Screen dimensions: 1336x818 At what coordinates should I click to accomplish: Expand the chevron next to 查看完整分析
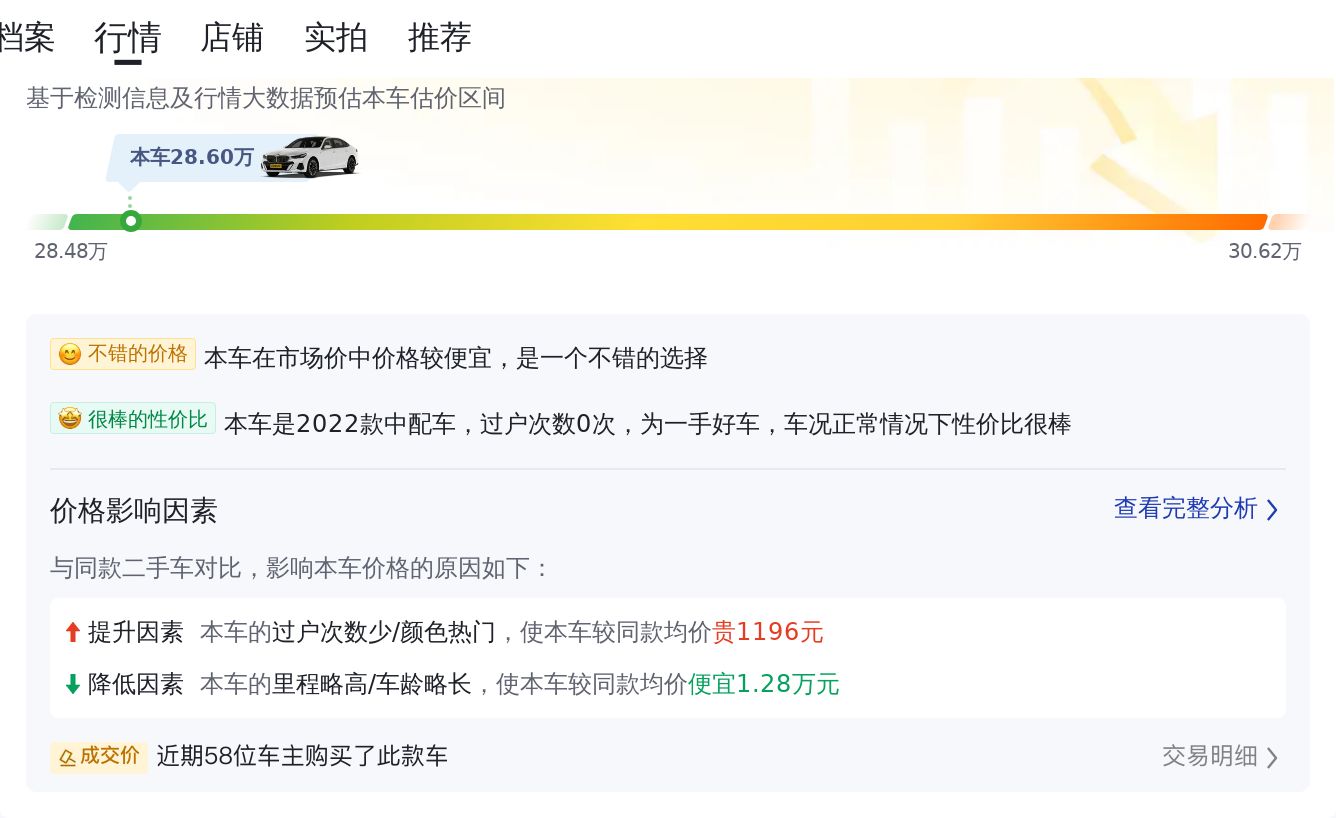(x=1272, y=510)
